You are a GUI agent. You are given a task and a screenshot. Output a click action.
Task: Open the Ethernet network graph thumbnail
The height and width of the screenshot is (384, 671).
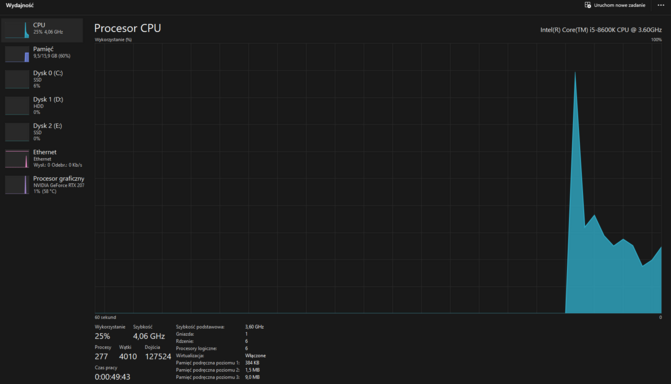pos(17,159)
